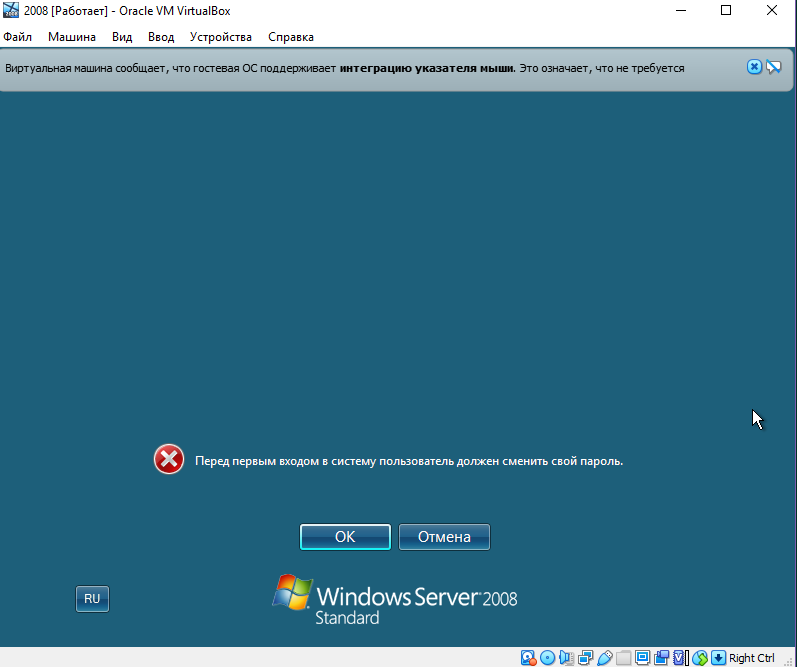Open the Вид menu
Viewport: 797px width, 667px height.
tap(122, 37)
